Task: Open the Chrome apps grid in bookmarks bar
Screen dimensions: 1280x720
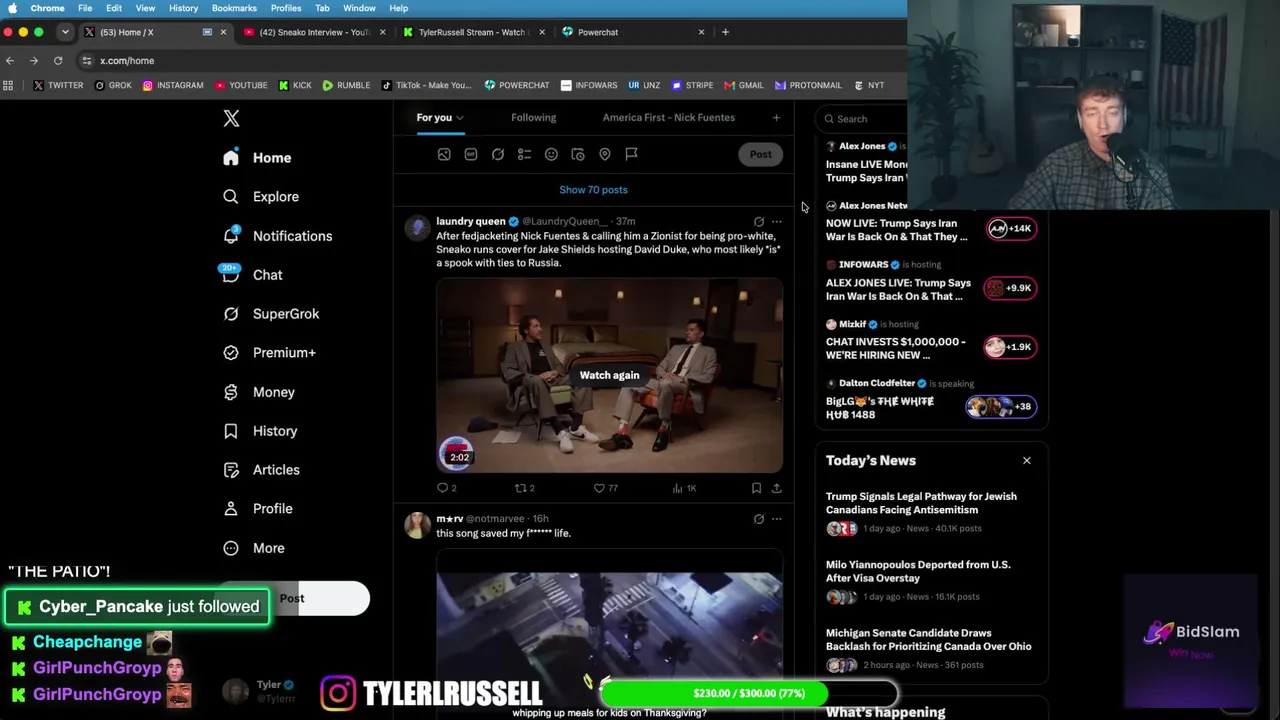Action: tap(8, 85)
